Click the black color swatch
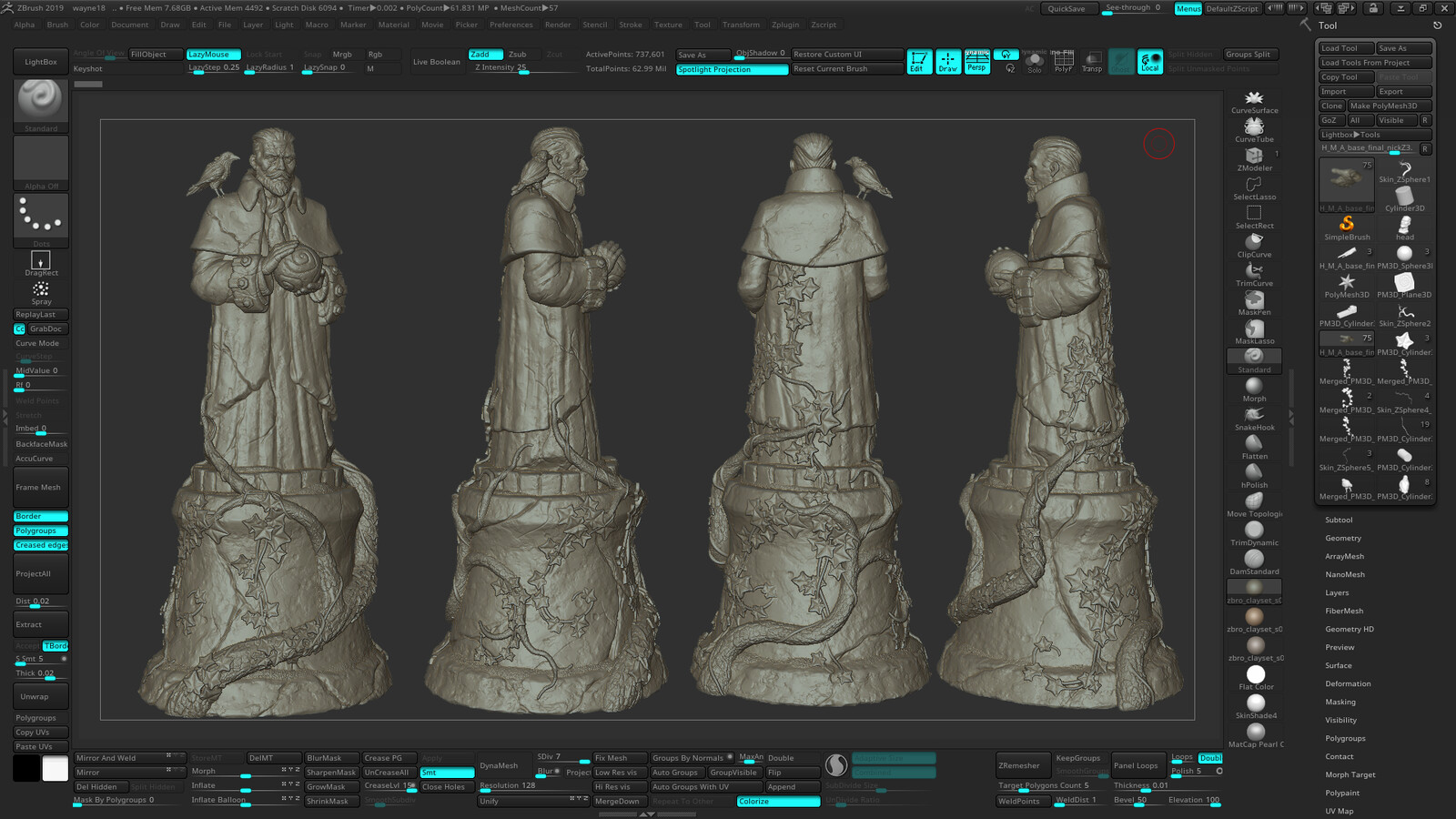The width and height of the screenshot is (1456, 819). [x=26, y=768]
